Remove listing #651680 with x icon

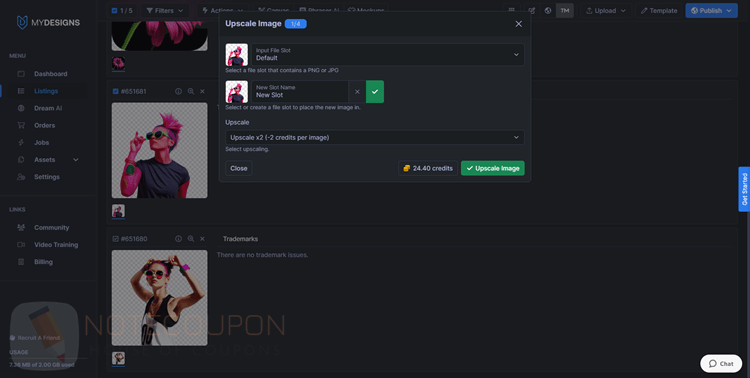202,239
